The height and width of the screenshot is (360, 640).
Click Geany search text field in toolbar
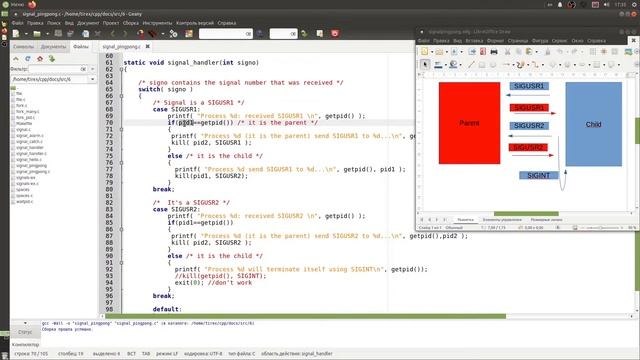tap(225, 34)
